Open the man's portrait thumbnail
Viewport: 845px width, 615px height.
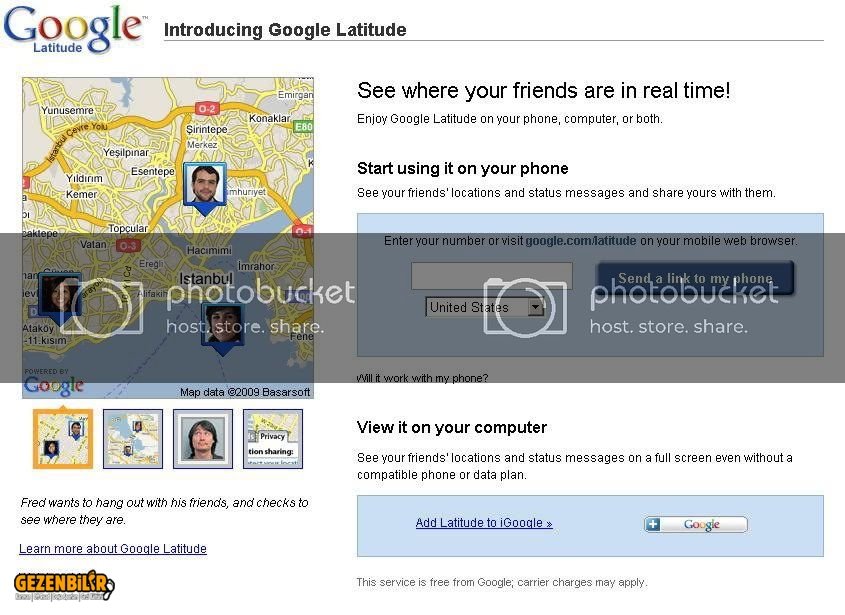point(203,439)
